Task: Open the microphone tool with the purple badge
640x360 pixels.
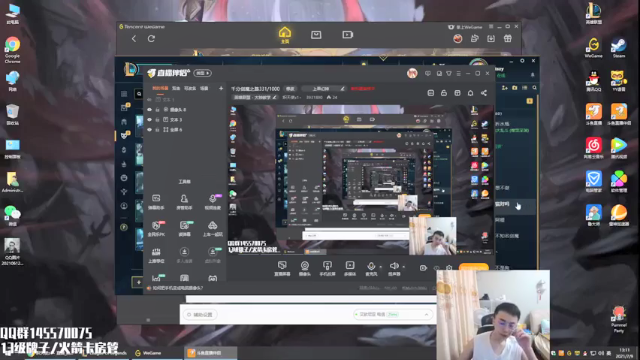Action: click(213, 202)
